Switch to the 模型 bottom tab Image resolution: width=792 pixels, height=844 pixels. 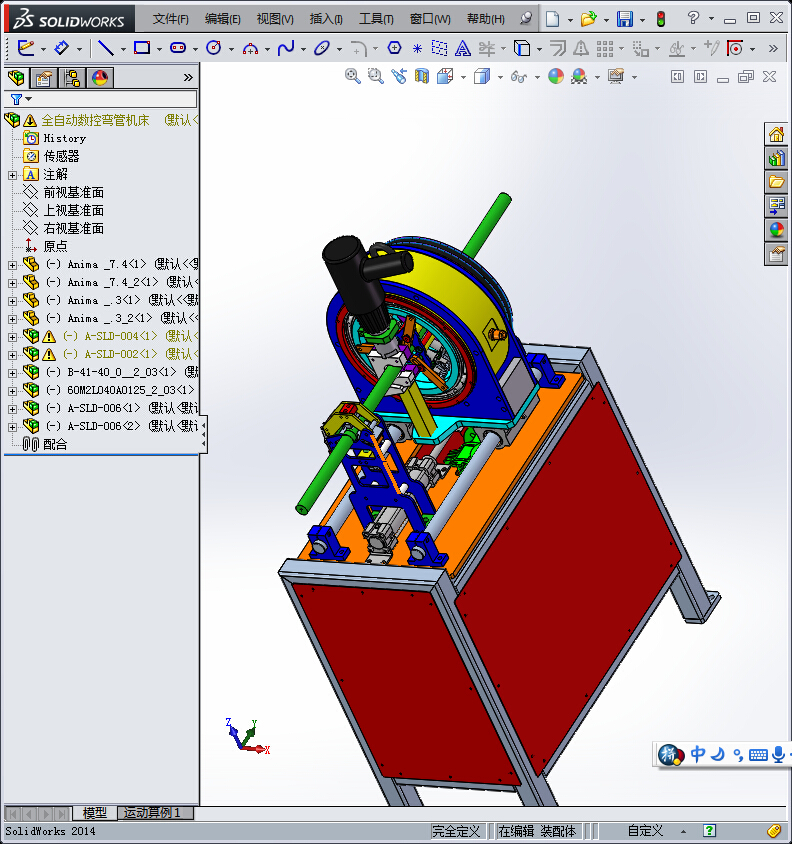click(95, 812)
